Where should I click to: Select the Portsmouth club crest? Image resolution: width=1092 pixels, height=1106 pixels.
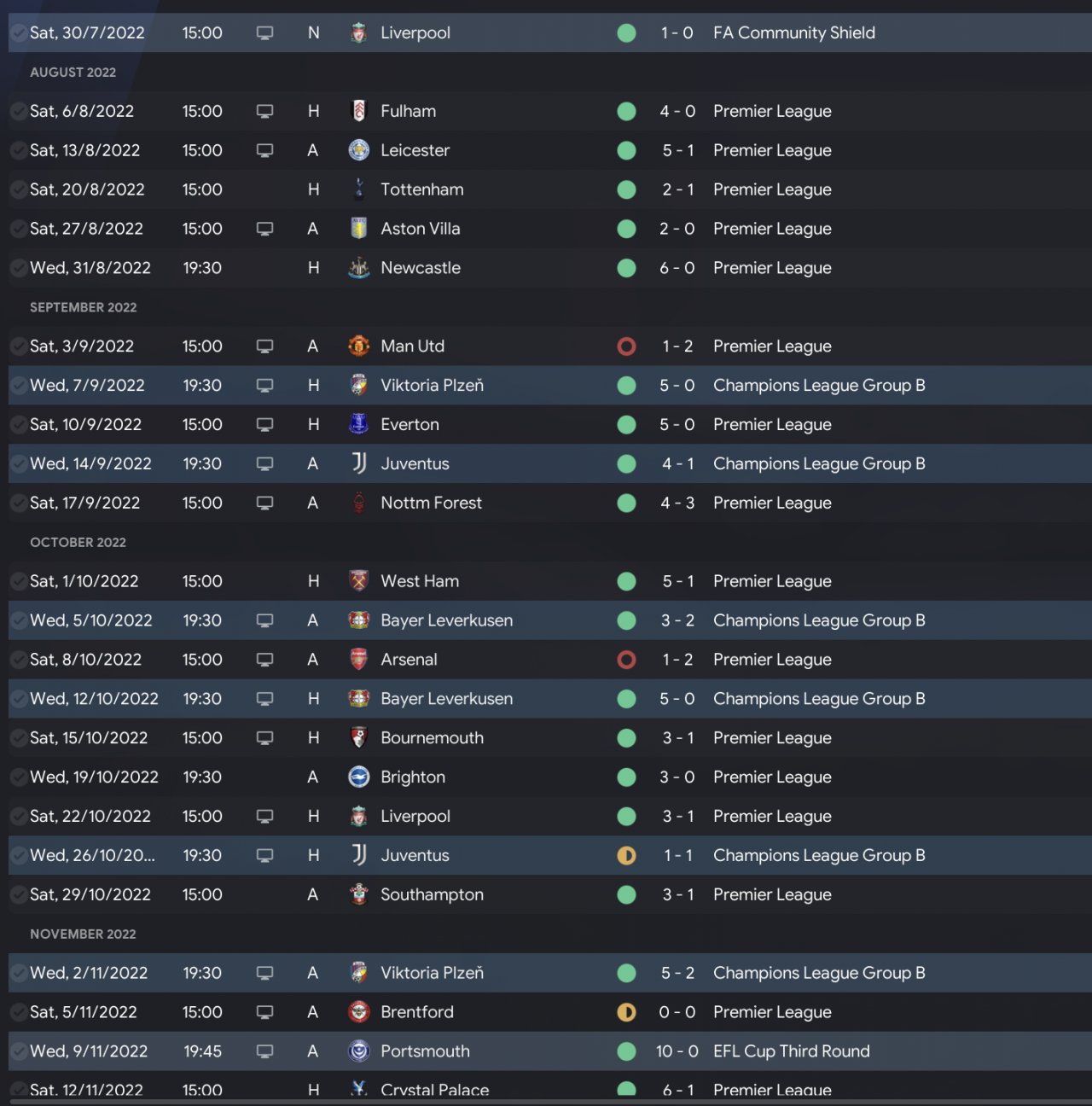[x=359, y=1051]
